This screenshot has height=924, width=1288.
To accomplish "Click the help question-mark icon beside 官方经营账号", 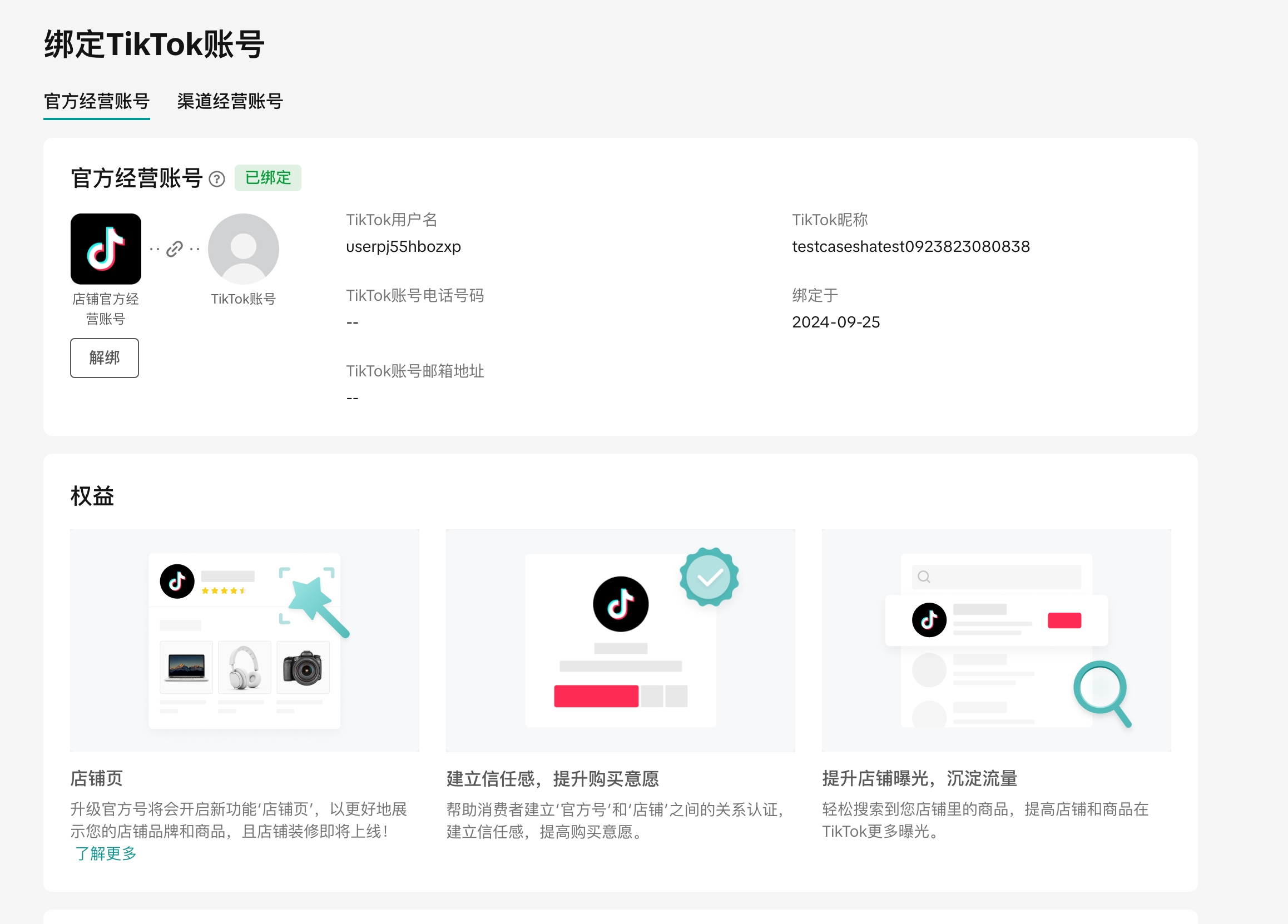I will tap(217, 180).
